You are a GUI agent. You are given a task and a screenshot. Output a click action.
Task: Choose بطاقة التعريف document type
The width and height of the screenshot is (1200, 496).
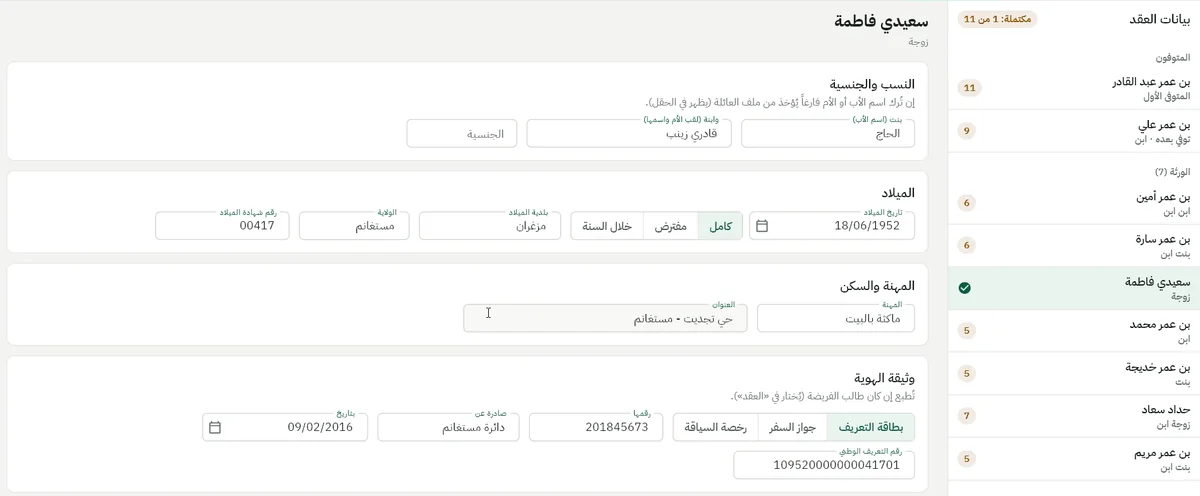(870, 427)
